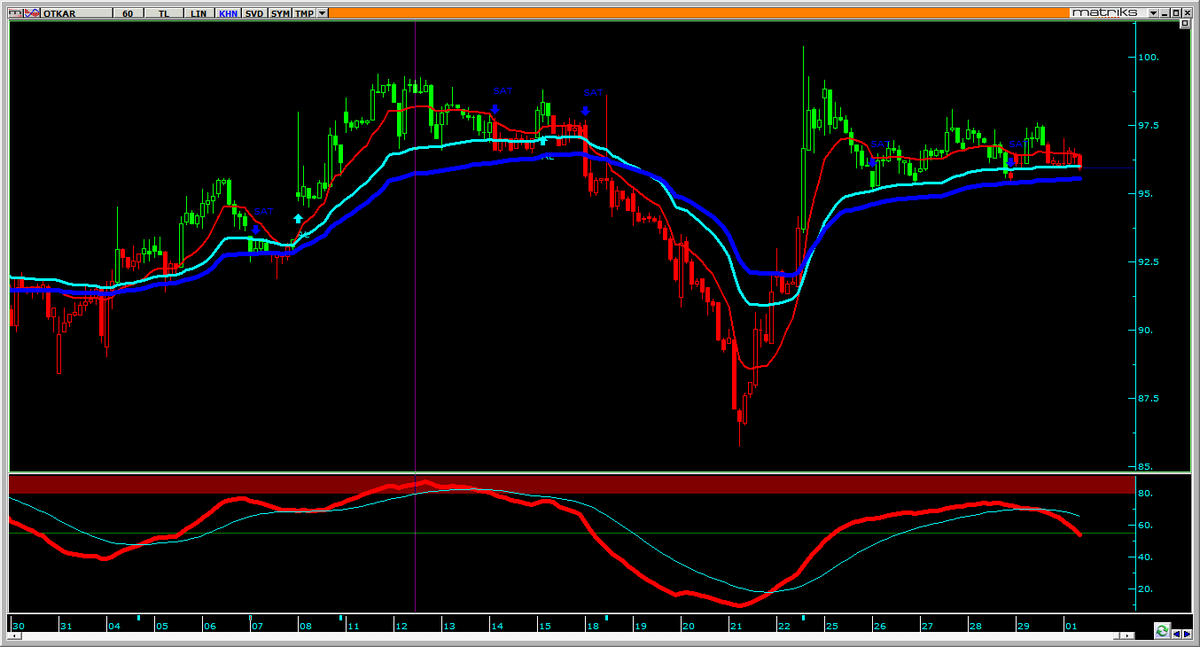Click the SAT sell signal near date 14
Viewport: 1200px width, 647px height.
click(502, 91)
